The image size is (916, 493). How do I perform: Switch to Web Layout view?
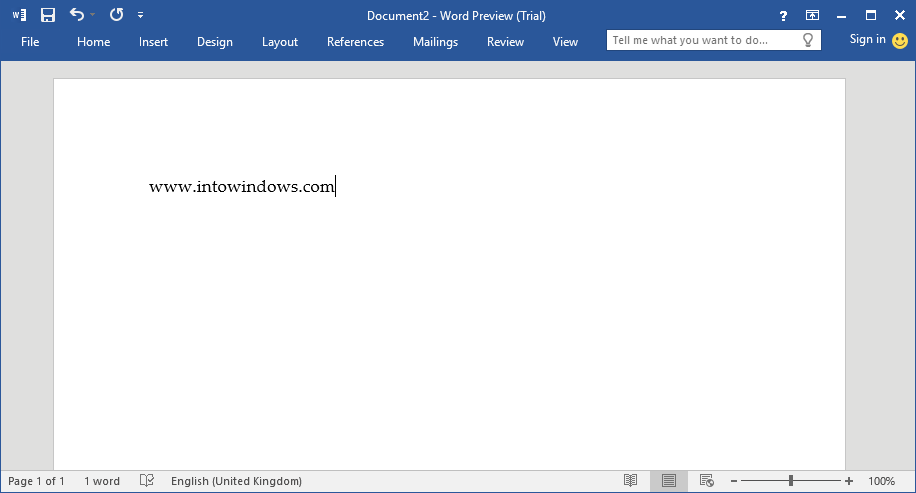tap(707, 481)
